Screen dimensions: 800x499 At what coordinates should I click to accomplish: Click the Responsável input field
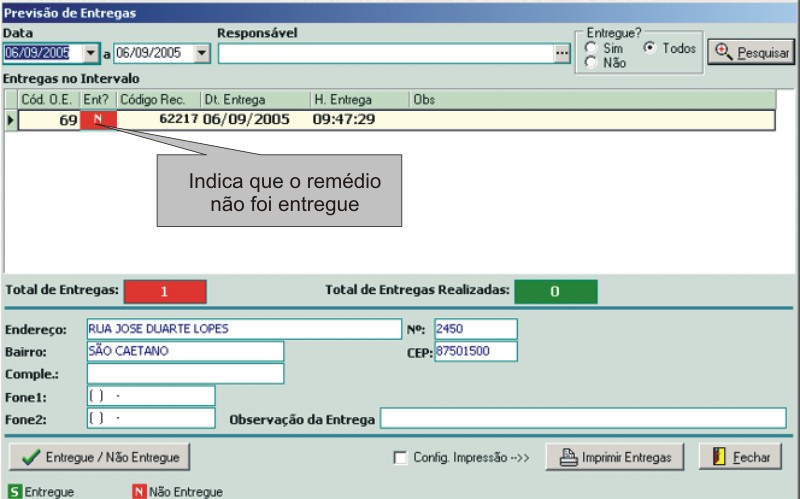tap(386, 54)
